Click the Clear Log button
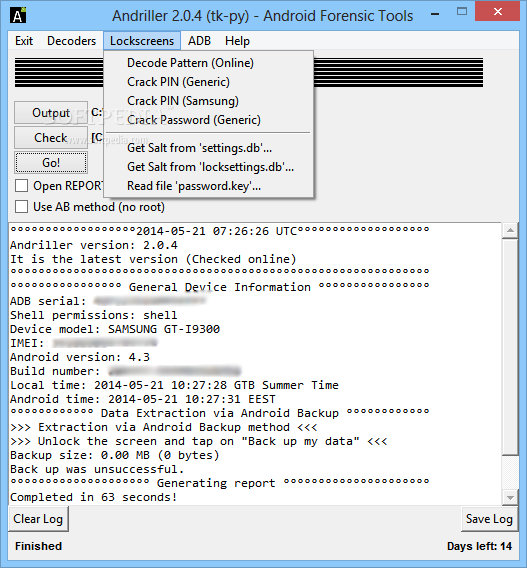Screen dimensions: 527x568 coord(38,519)
